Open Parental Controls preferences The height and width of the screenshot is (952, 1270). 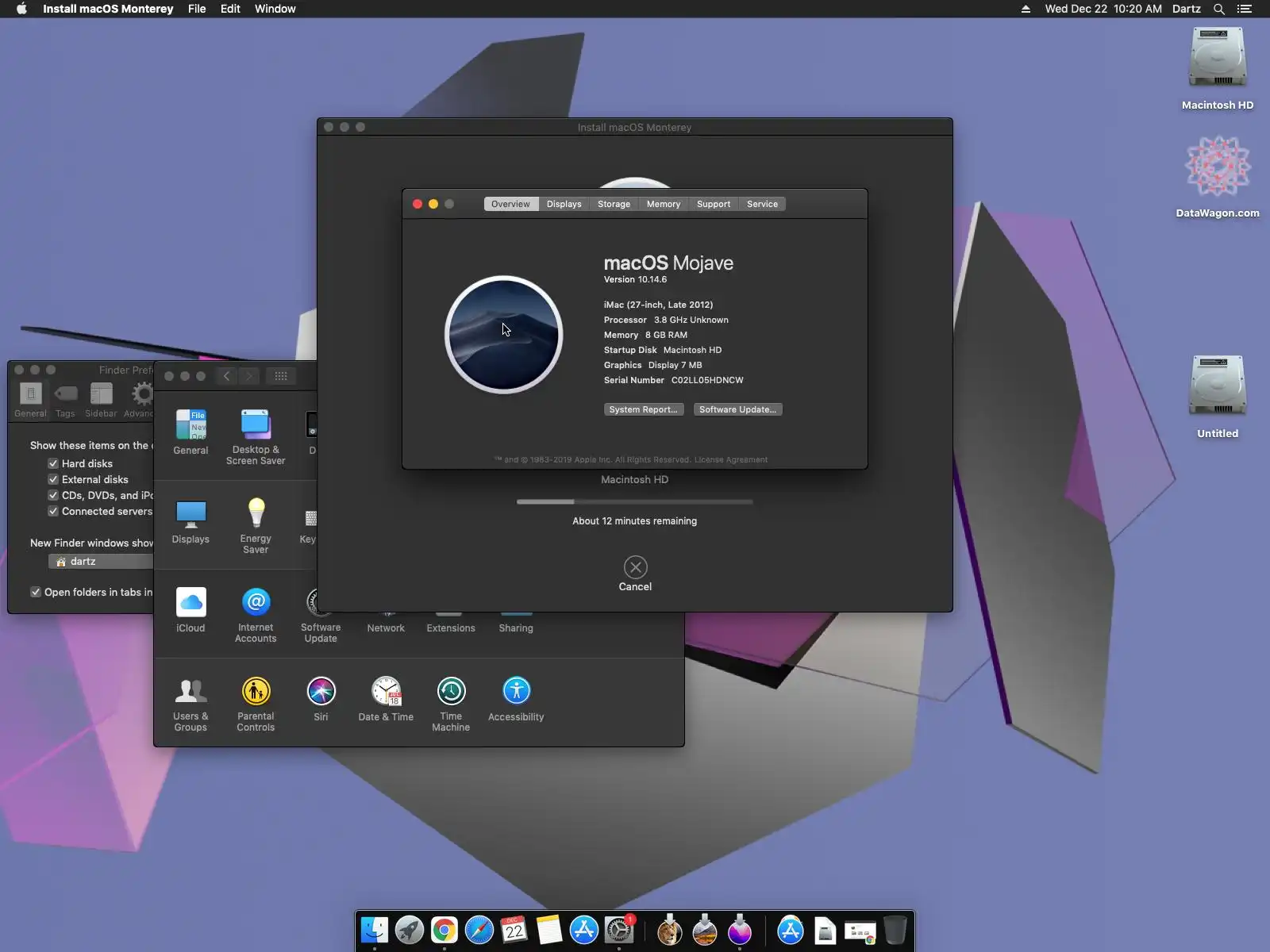pos(256,704)
